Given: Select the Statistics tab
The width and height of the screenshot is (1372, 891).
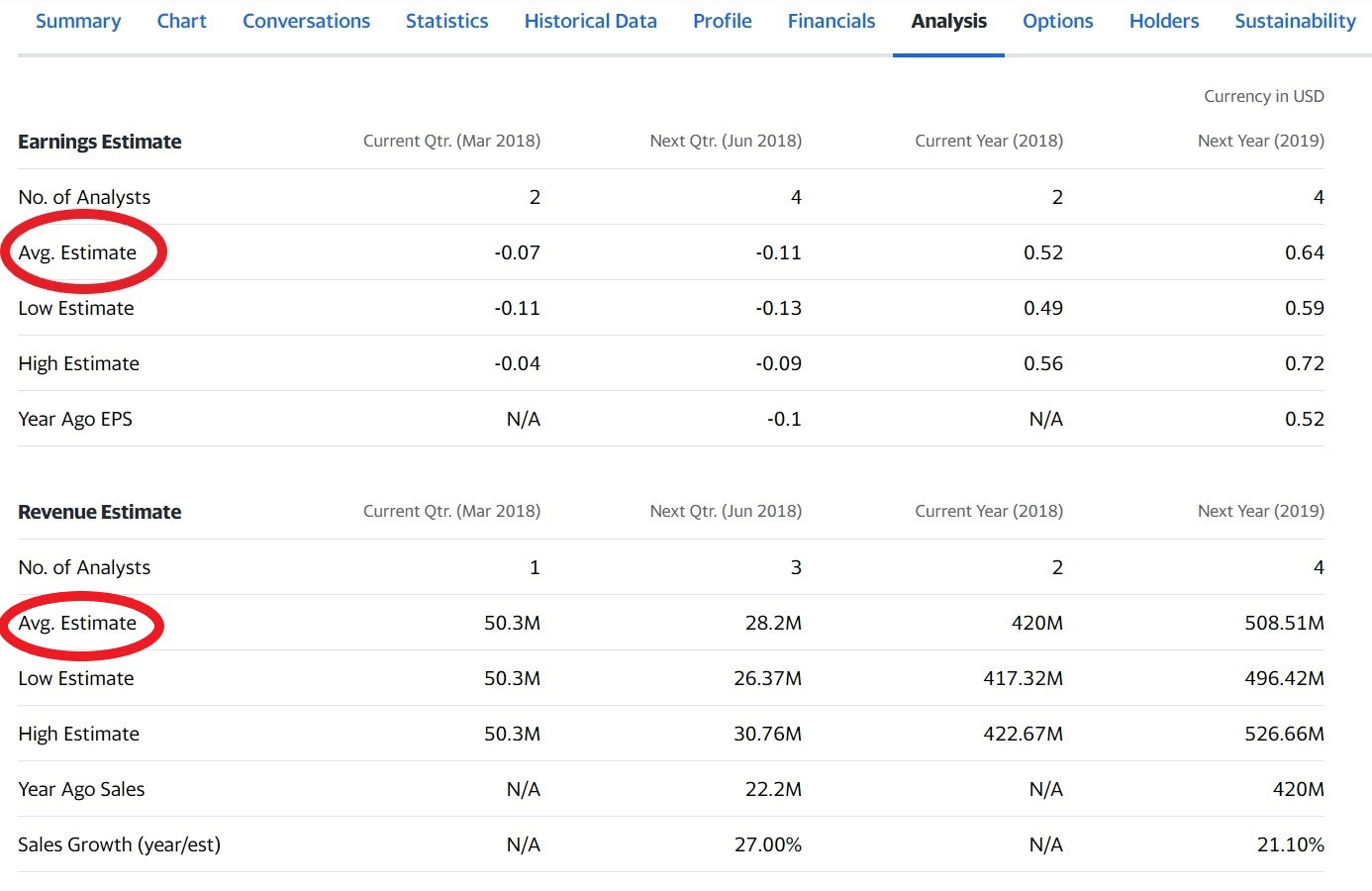Looking at the screenshot, I should (446, 21).
